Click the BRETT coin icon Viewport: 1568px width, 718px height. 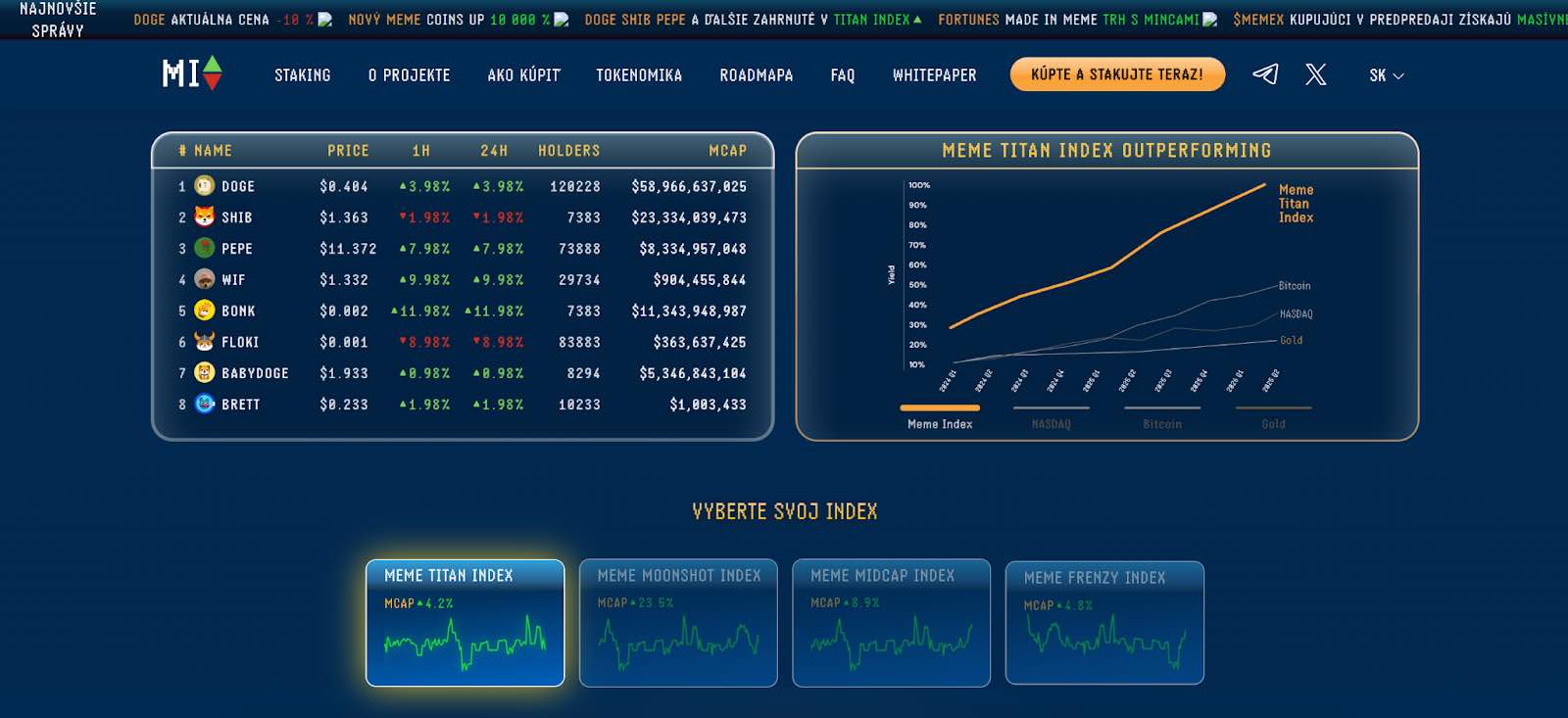coord(204,404)
